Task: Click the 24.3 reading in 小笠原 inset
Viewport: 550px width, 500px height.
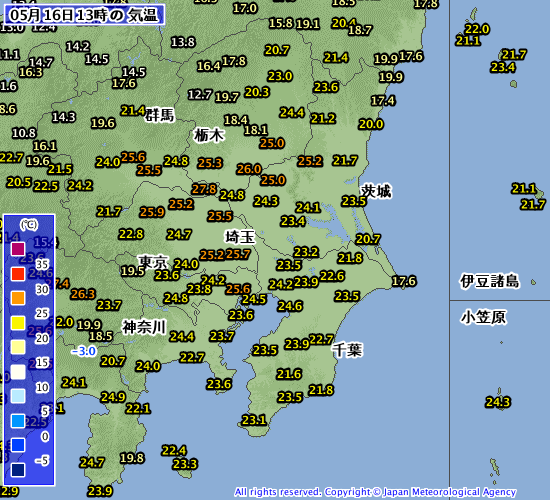Action: [x=498, y=402]
